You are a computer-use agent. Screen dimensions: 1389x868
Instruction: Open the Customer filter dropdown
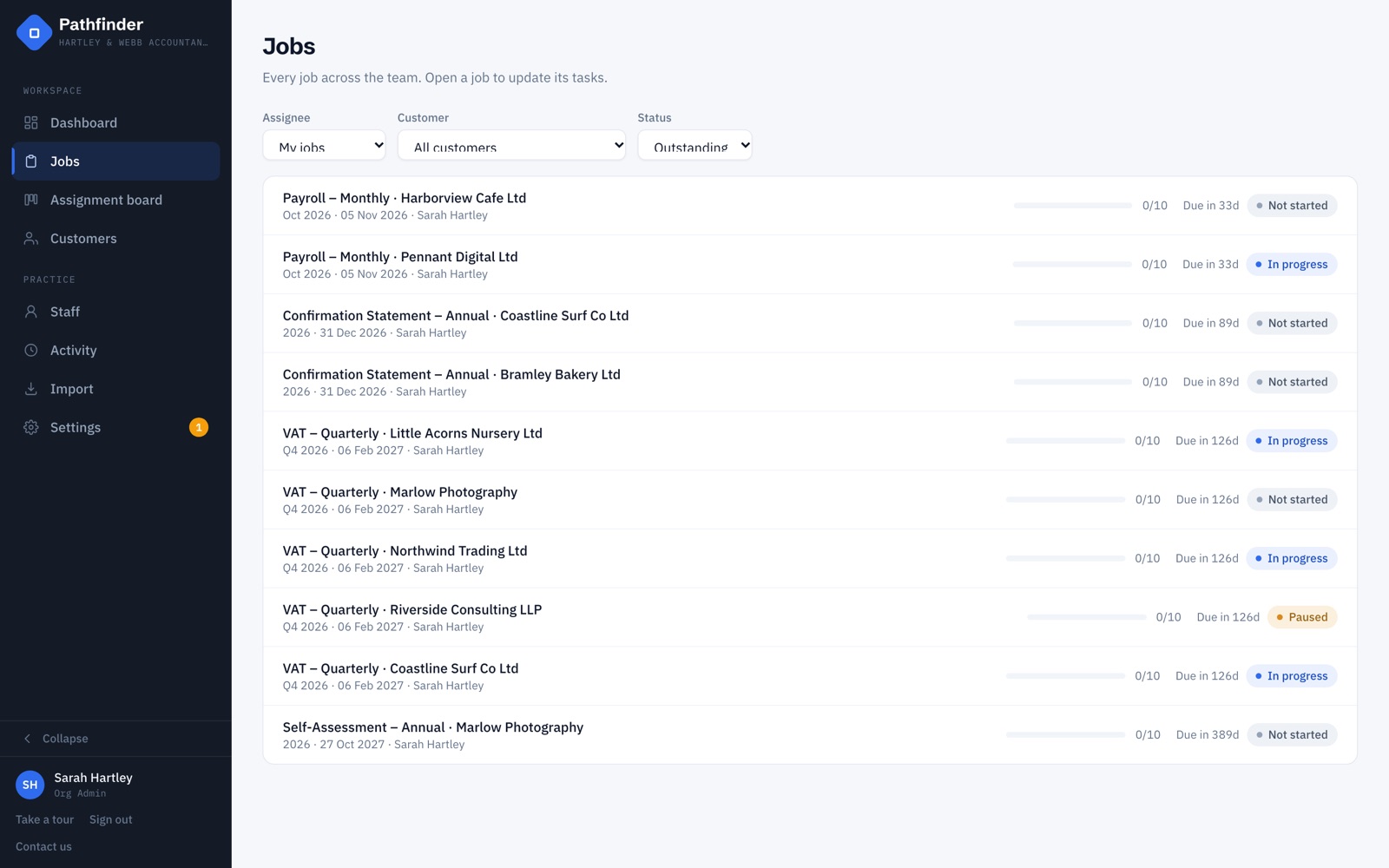511,145
